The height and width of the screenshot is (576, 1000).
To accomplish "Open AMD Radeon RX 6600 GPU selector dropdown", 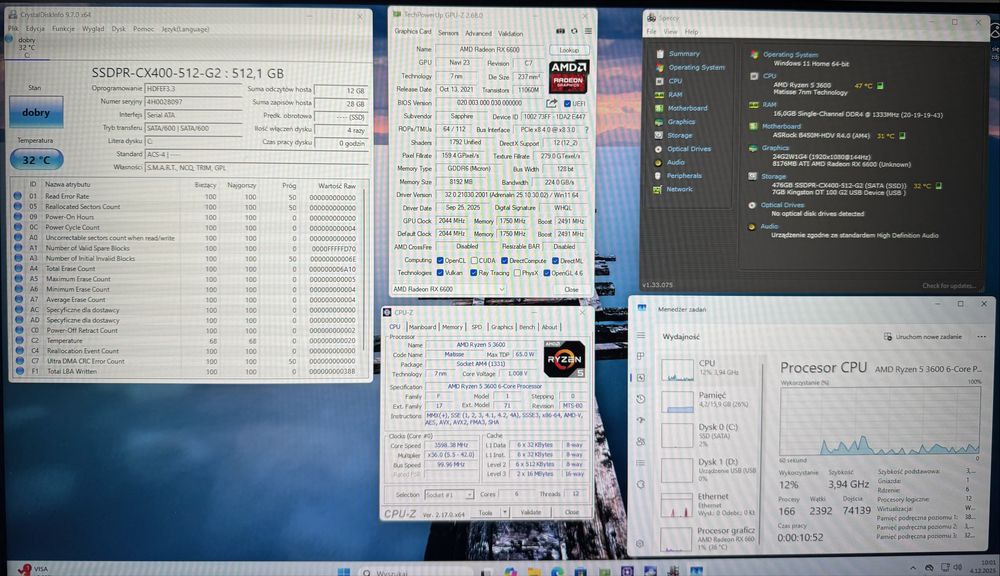I will pyautogui.click(x=449, y=289).
